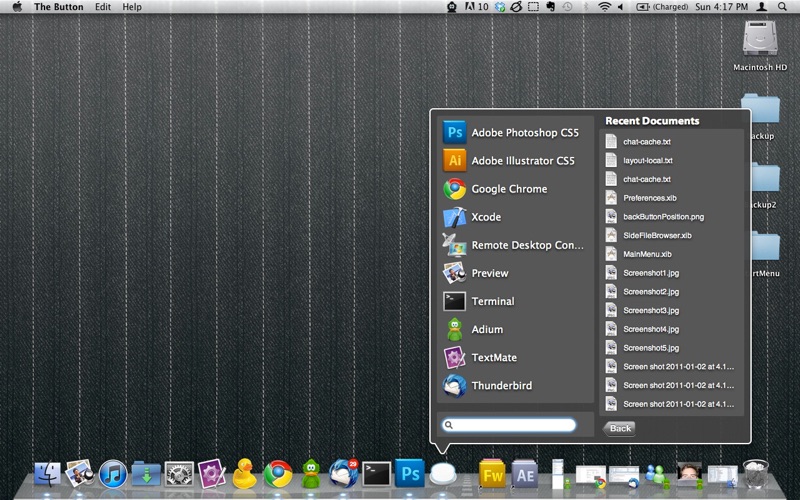
Task: Open Thunderbird with badge in the Dock
Action: tap(343, 473)
